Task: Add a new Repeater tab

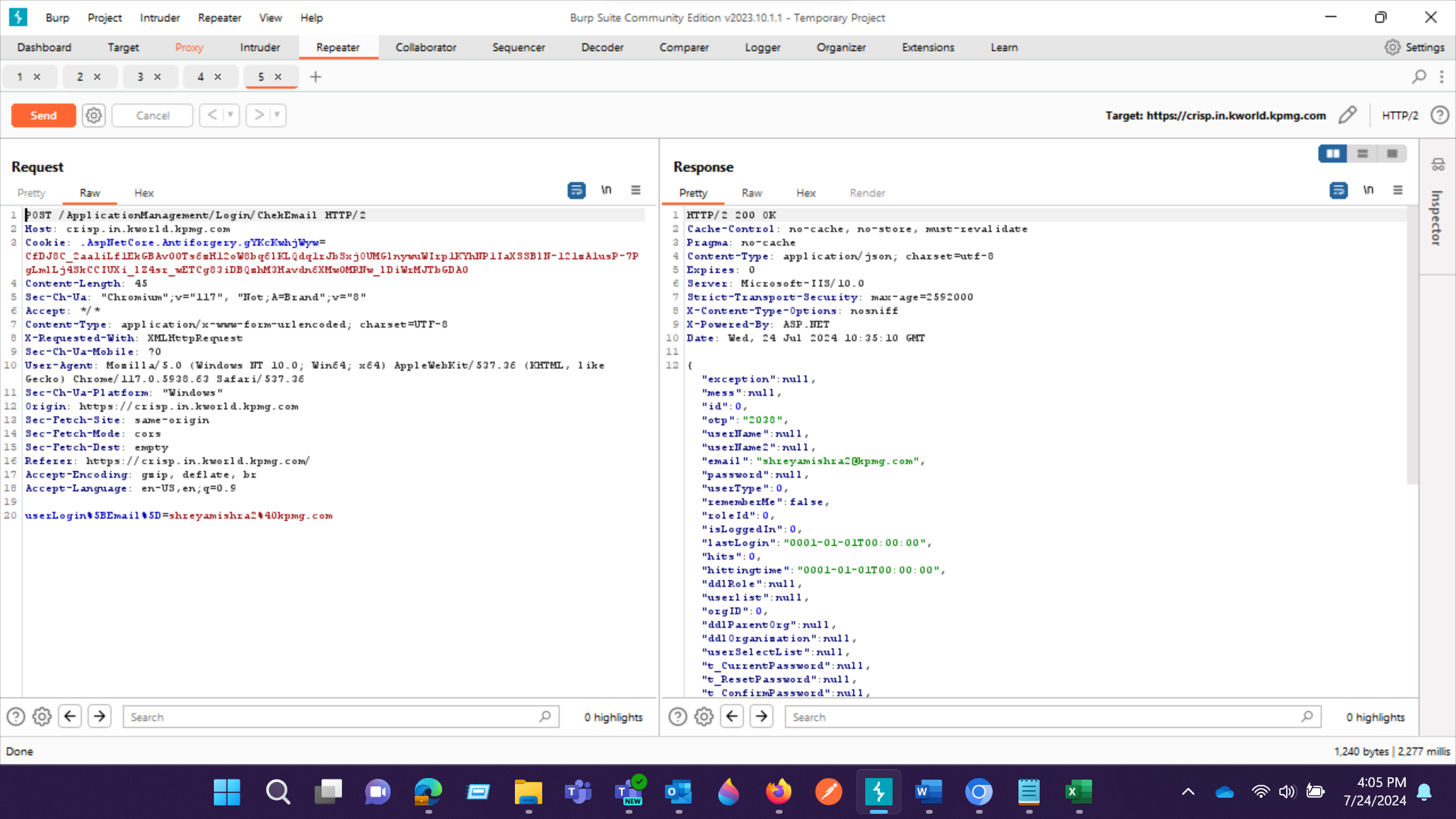Action: tap(315, 77)
